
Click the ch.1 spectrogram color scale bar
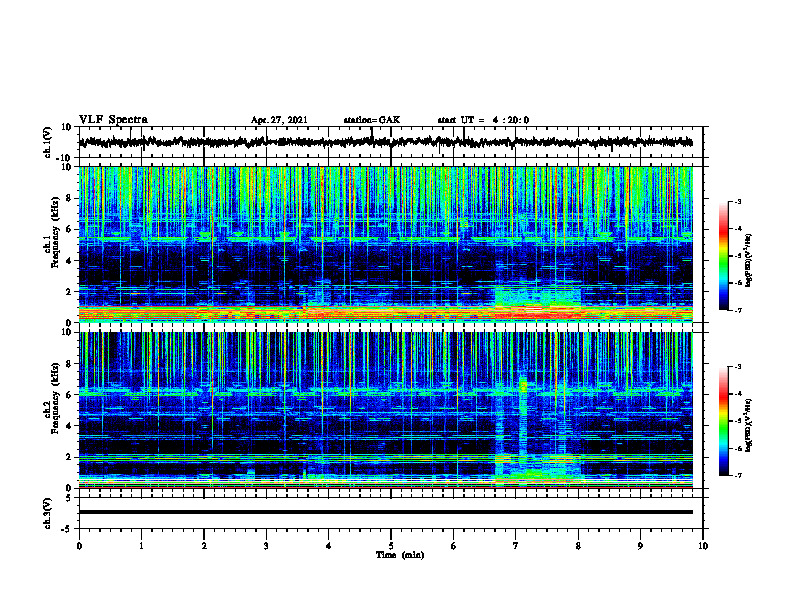click(724, 255)
